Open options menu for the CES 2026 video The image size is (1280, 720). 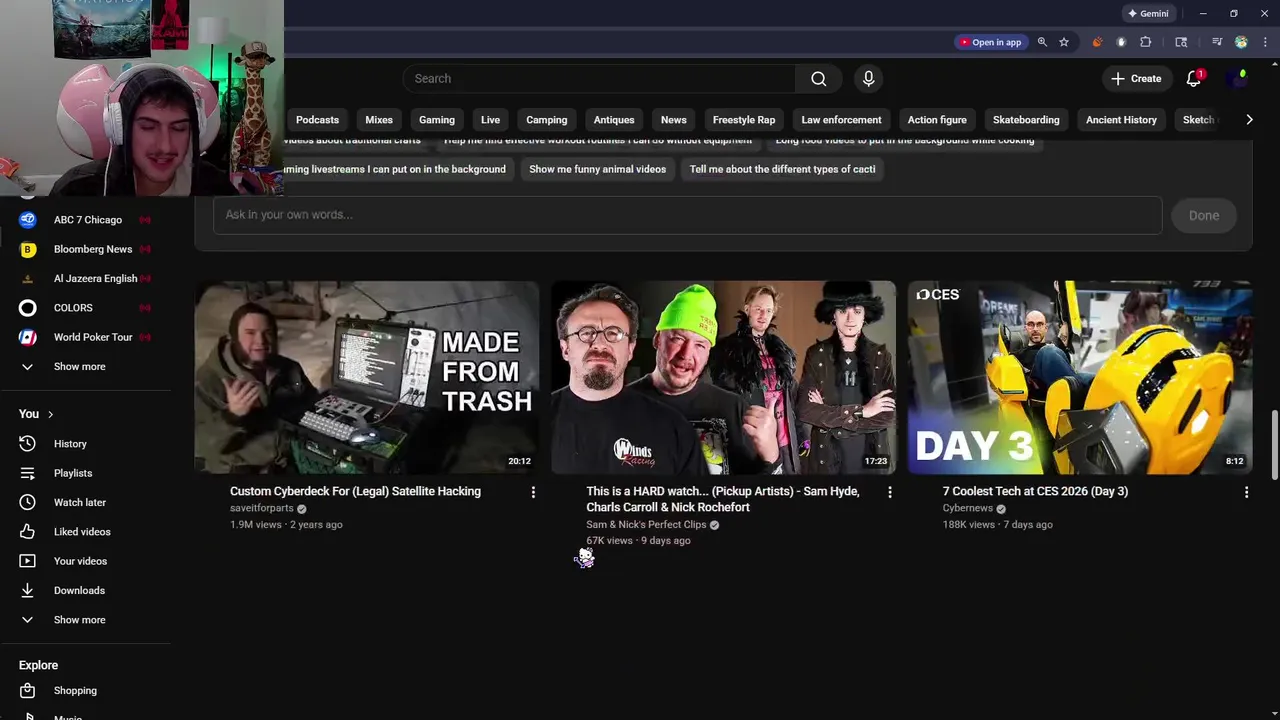(1246, 492)
